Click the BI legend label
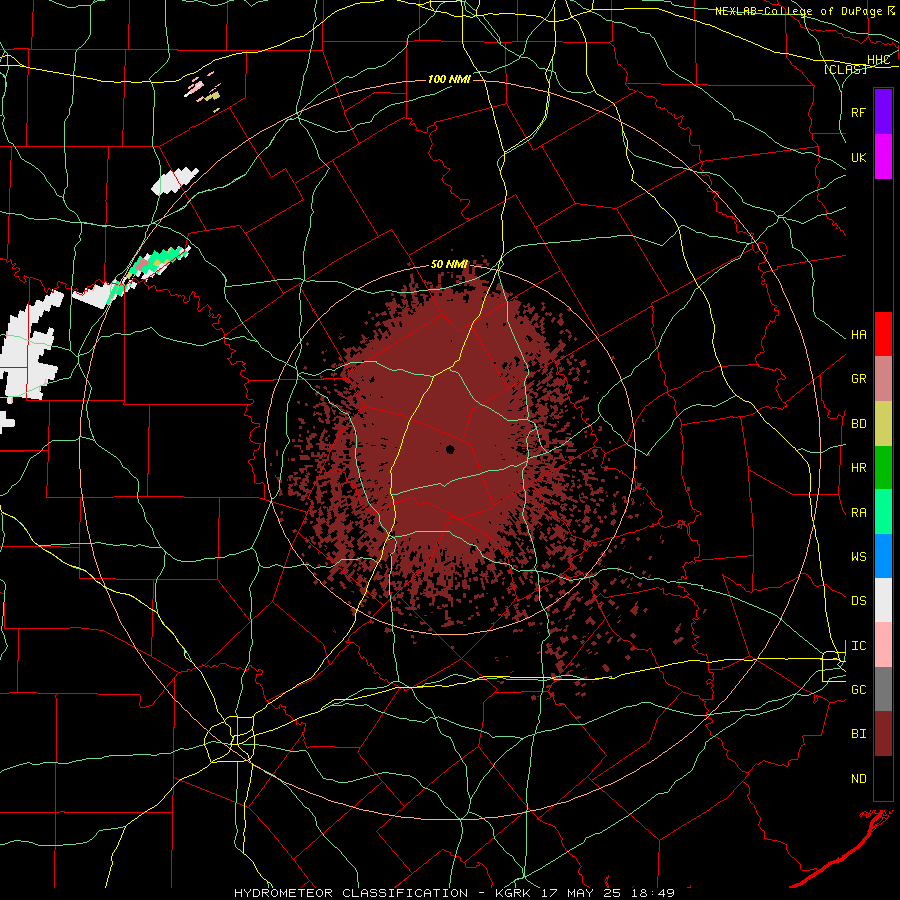Image resolution: width=900 pixels, height=900 pixels. point(859,734)
